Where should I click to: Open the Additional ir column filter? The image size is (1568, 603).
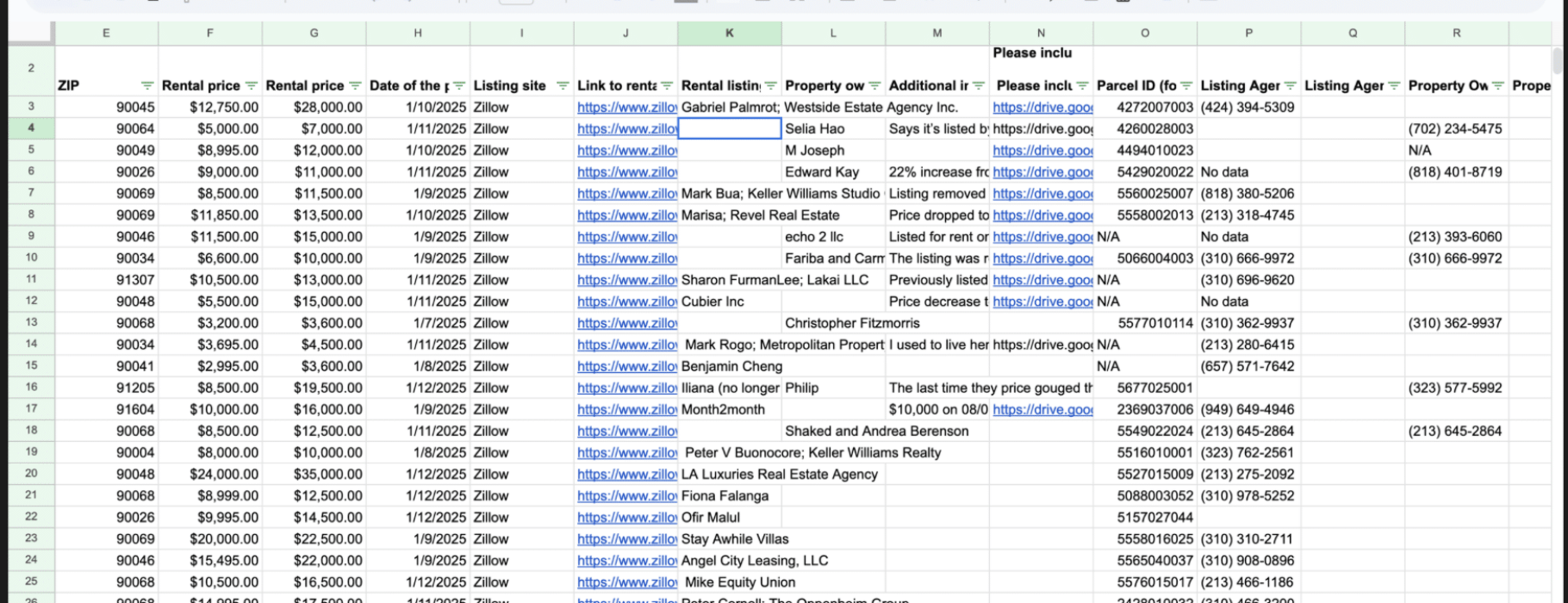click(x=978, y=85)
